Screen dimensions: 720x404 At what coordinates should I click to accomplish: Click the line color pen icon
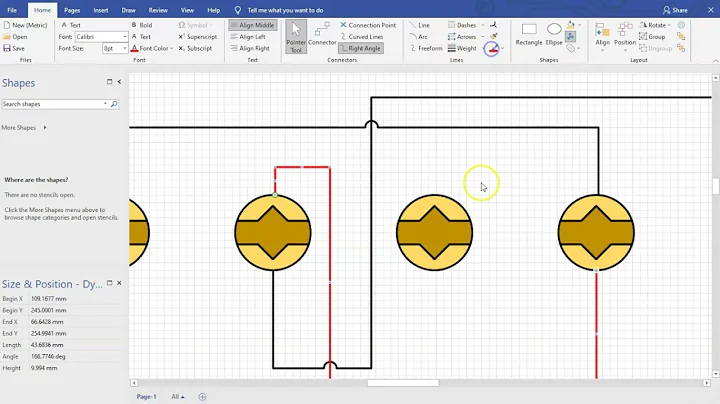(x=492, y=49)
